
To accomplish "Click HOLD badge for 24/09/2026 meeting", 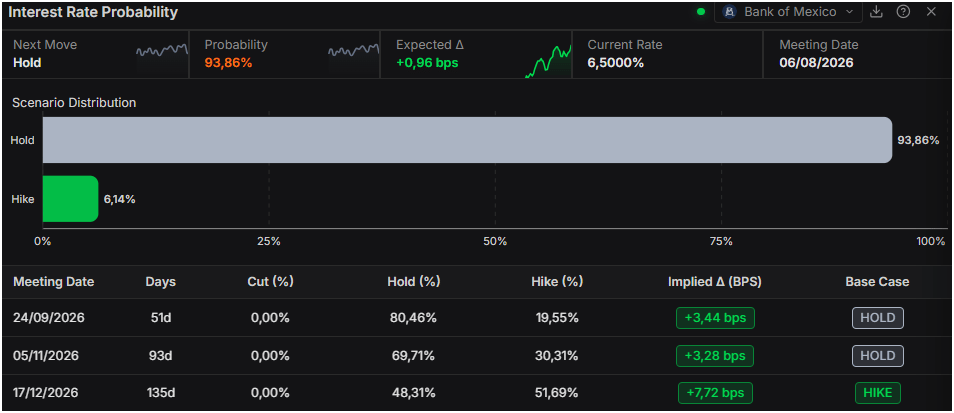I will [878, 318].
